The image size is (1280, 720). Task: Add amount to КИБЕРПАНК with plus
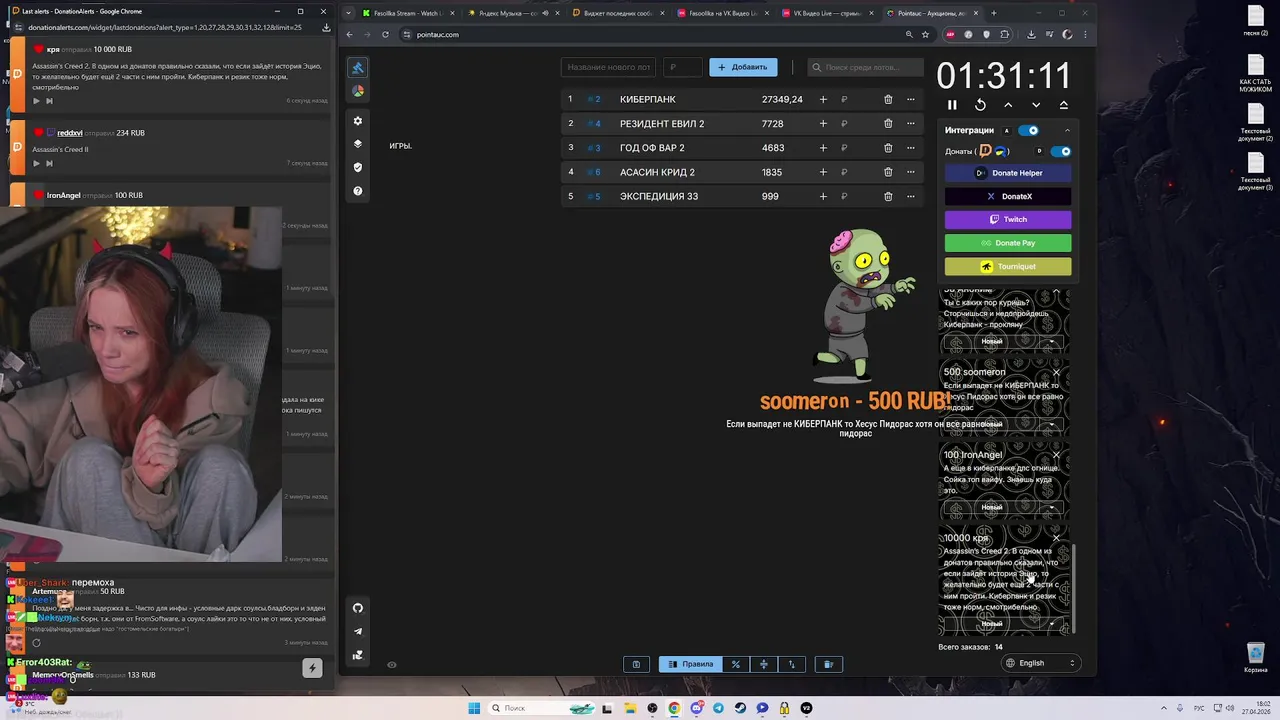click(x=823, y=99)
